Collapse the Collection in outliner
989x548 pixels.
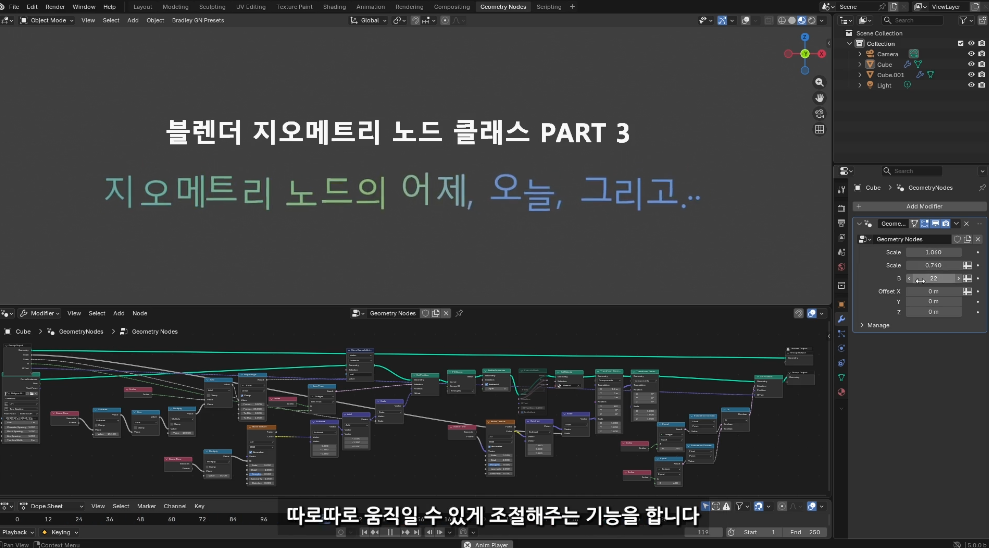tap(850, 44)
